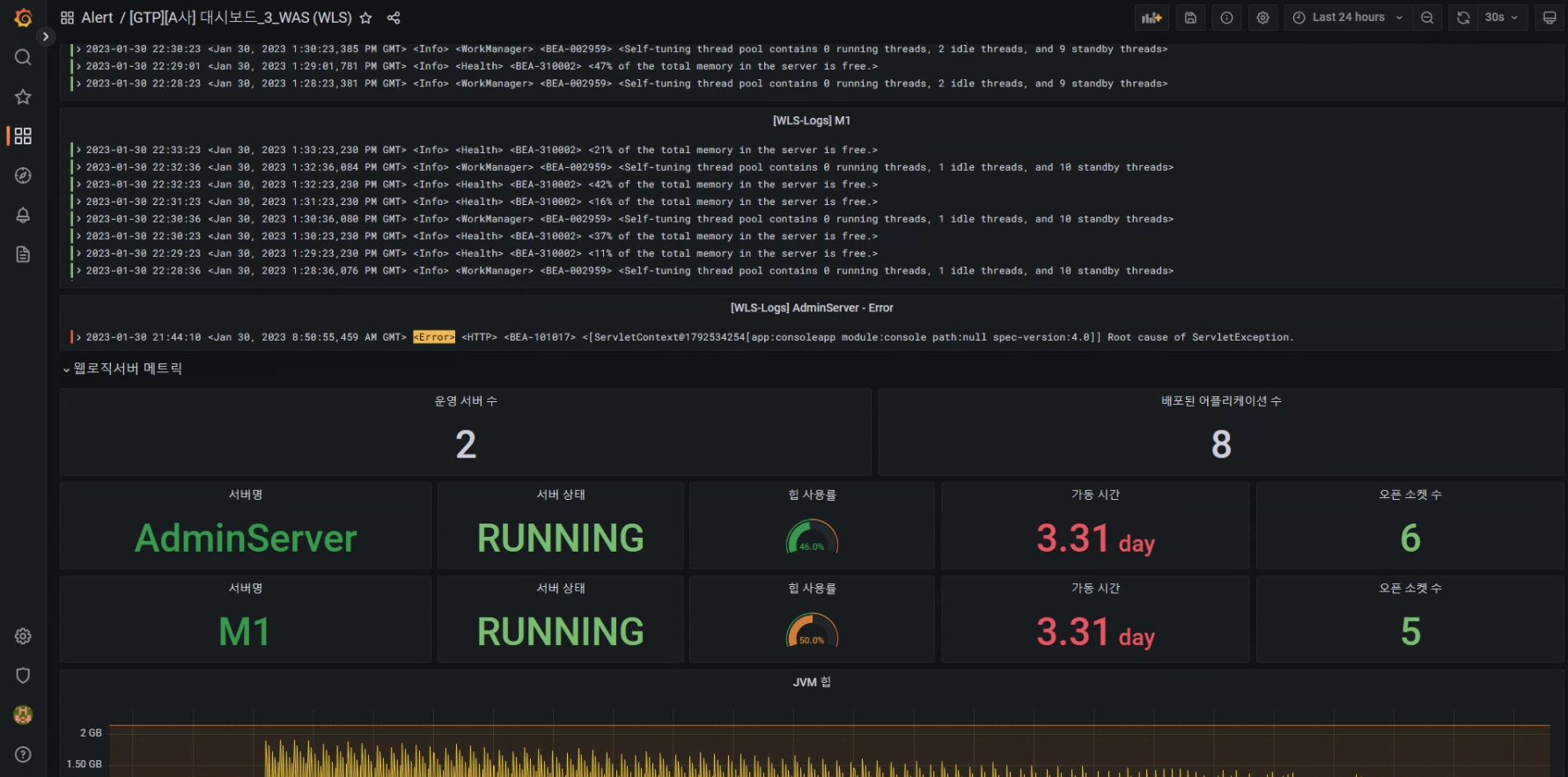
Task: Click the M1 server name value
Action: tap(244, 632)
